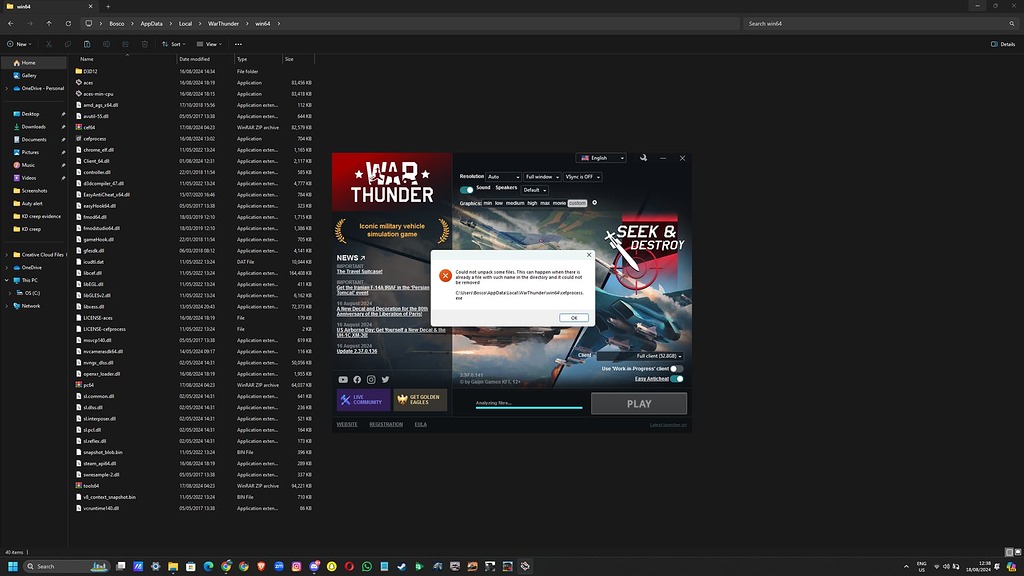1024x576 pixels.
Task: Open War Thunder's Facebook page icon
Action: point(357,379)
